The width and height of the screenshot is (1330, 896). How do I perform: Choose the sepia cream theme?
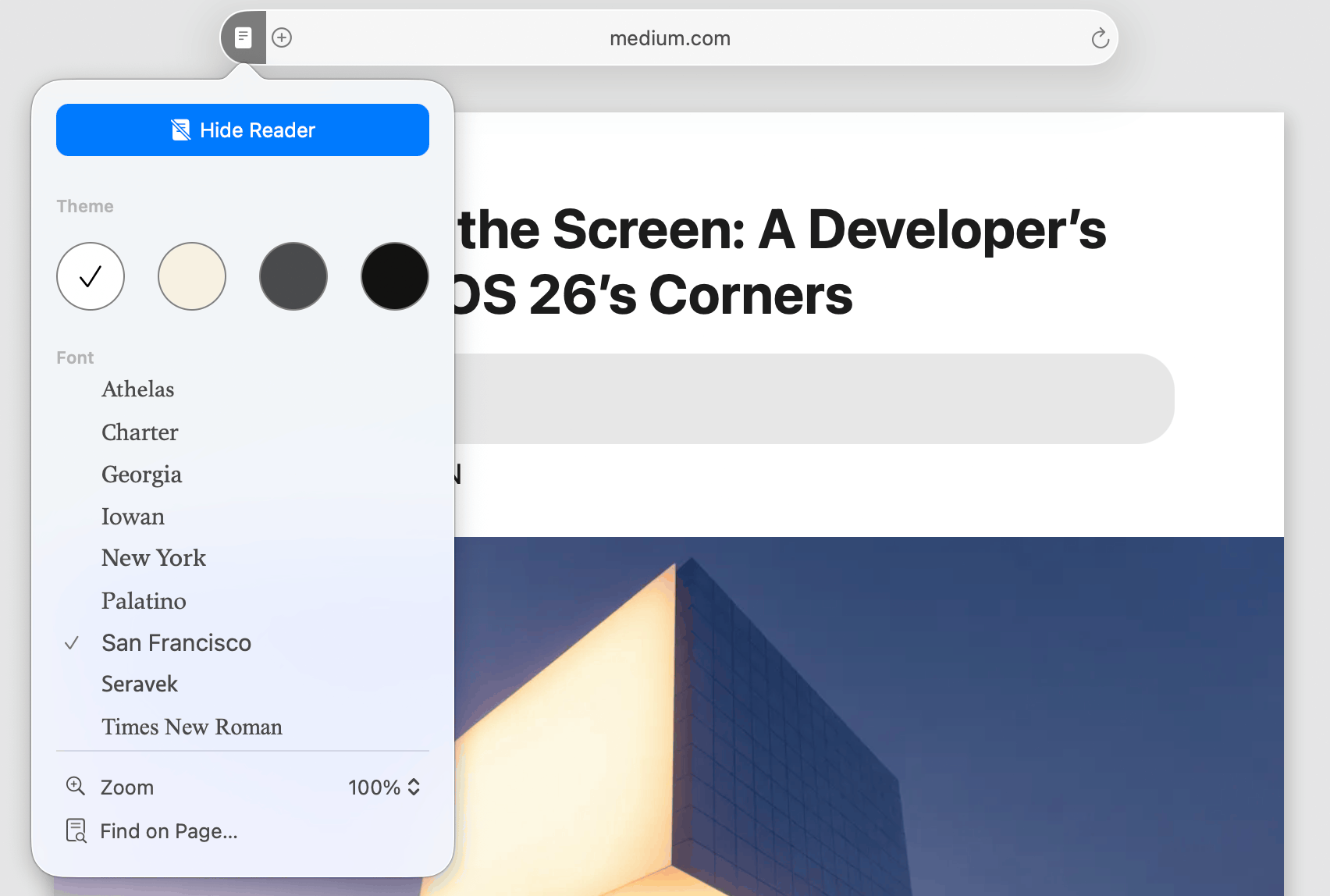pyautogui.click(x=192, y=276)
